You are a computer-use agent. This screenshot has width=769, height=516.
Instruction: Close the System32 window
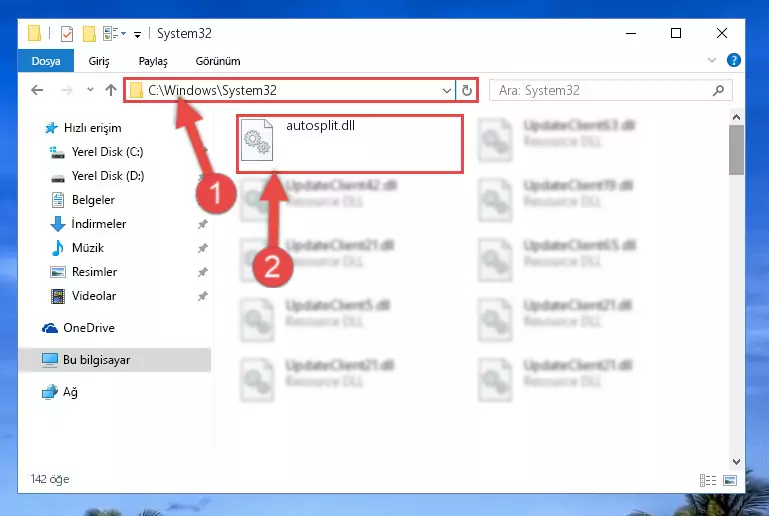point(722,33)
